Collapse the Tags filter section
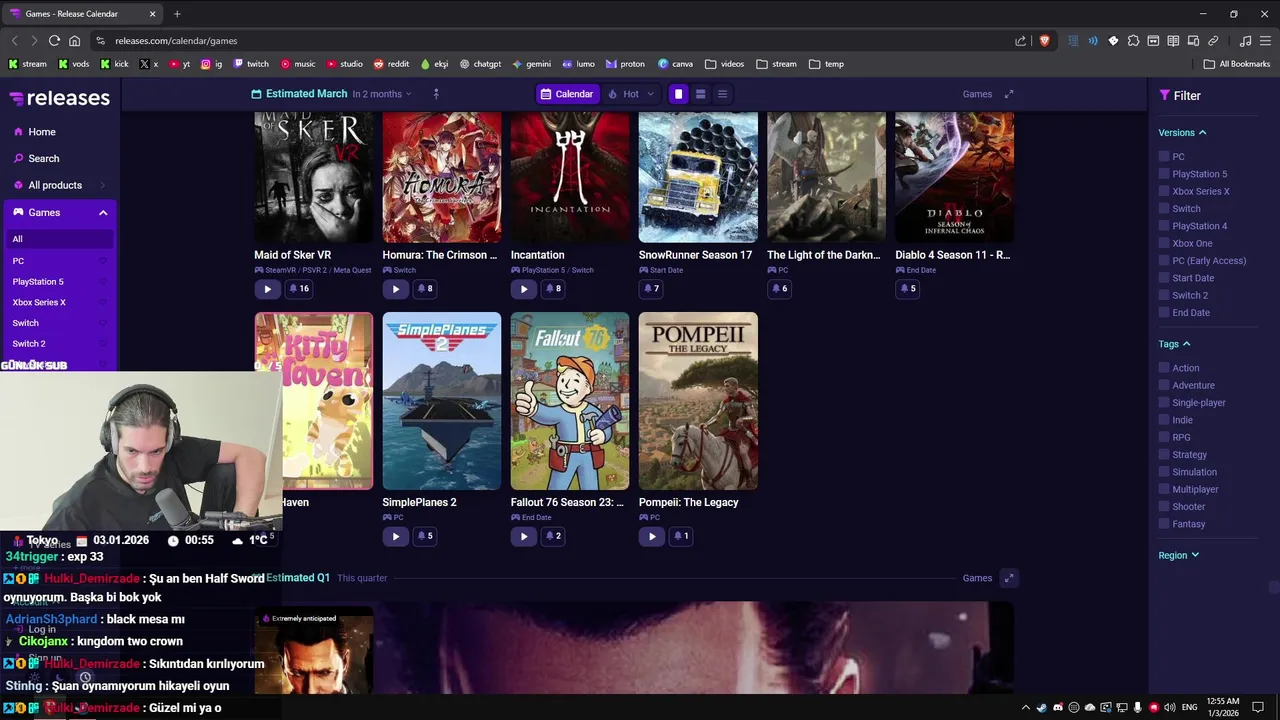1280x720 pixels. 1174,344
